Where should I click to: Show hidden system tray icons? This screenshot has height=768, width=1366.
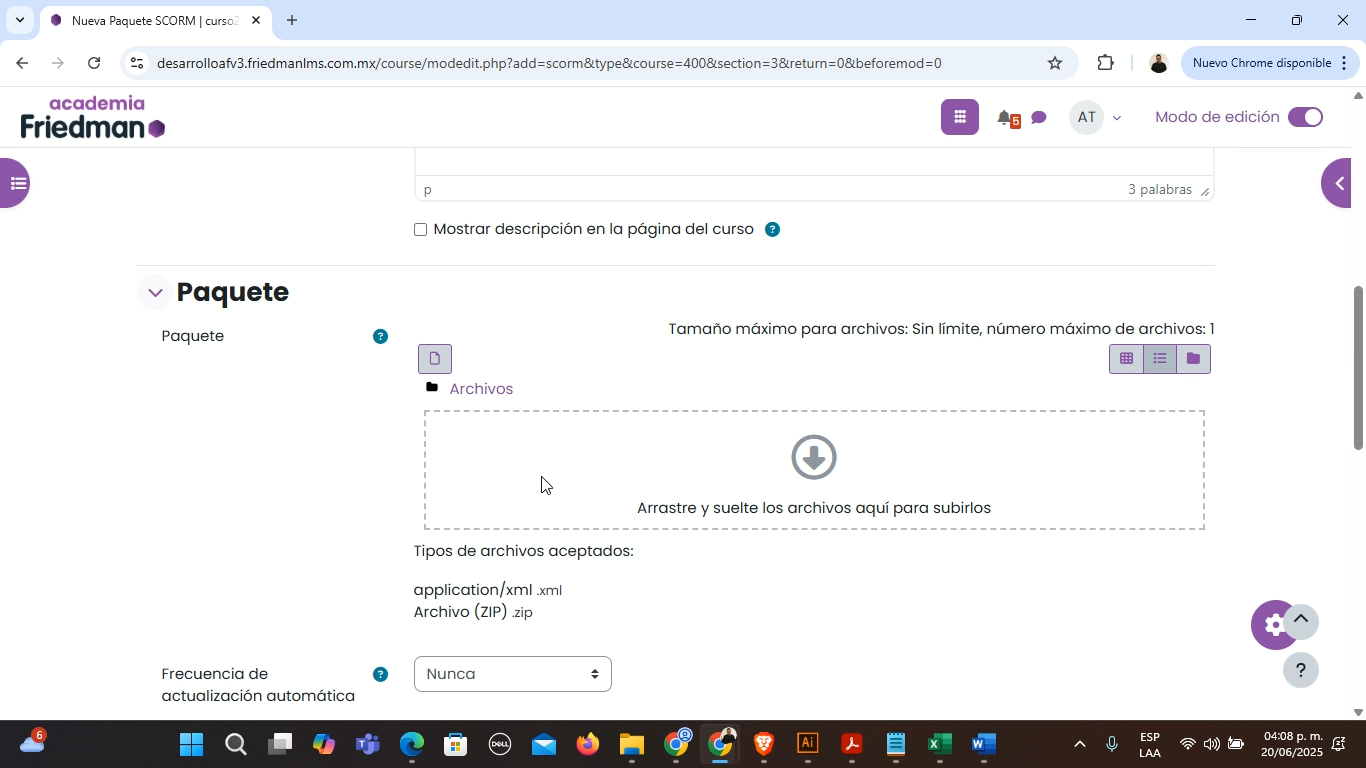(1079, 744)
